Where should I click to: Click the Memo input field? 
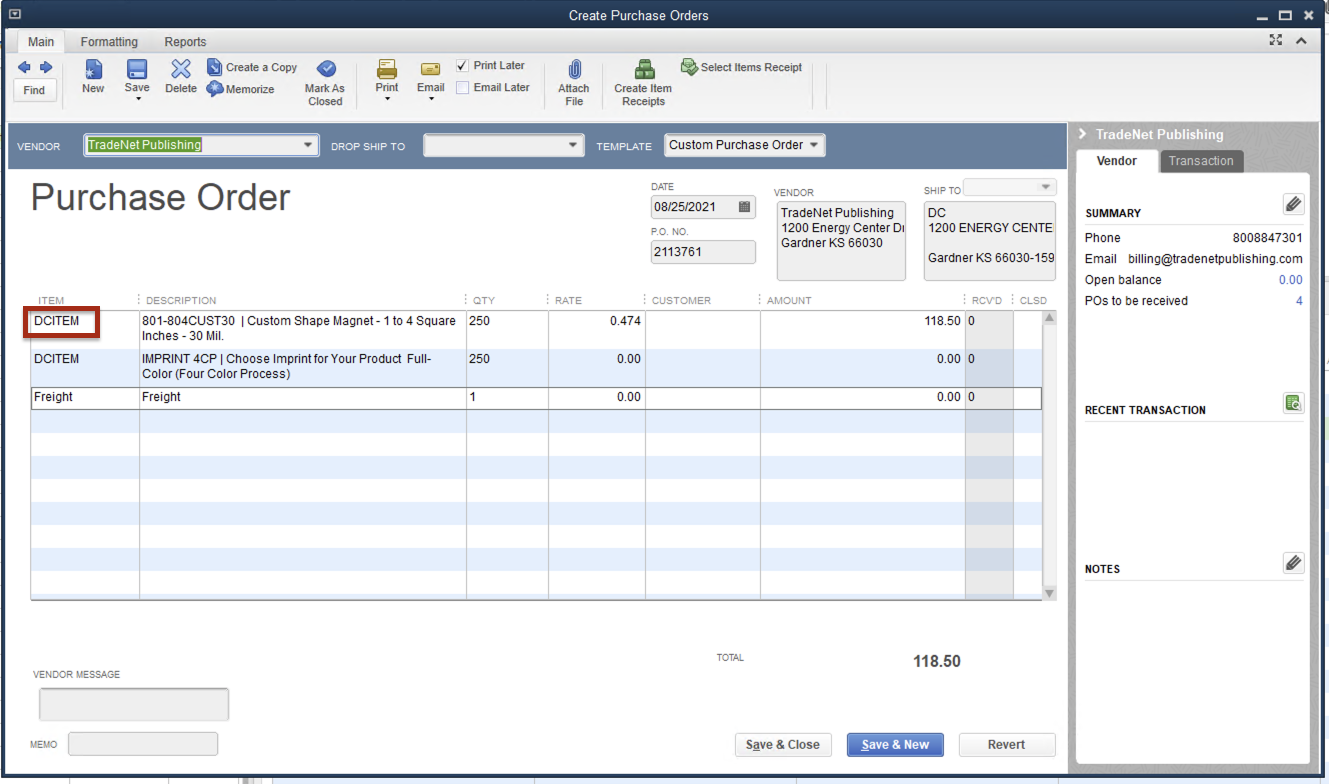click(x=143, y=744)
